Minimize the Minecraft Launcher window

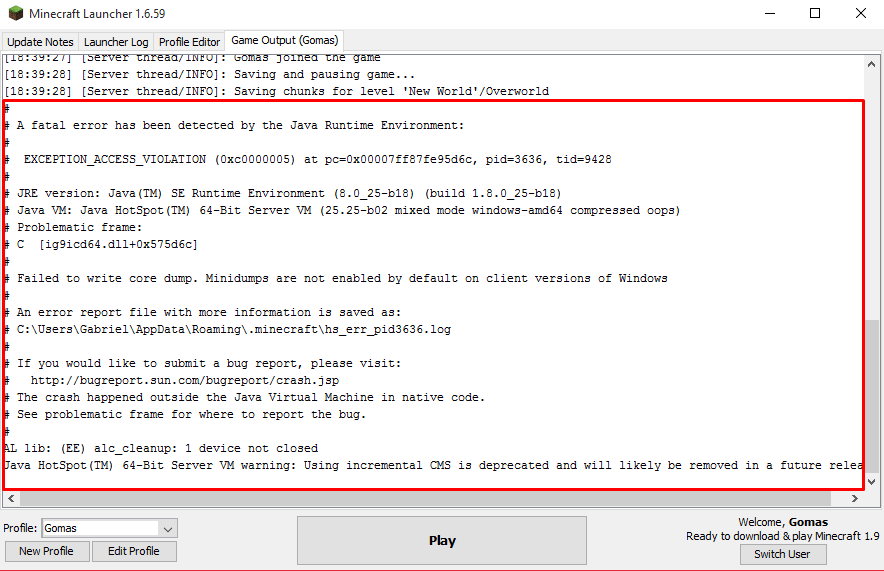pos(770,13)
